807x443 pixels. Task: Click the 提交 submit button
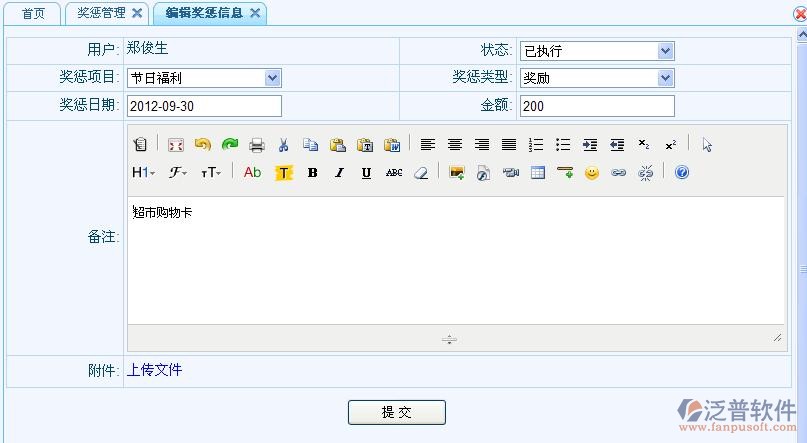tap(396, 412)
